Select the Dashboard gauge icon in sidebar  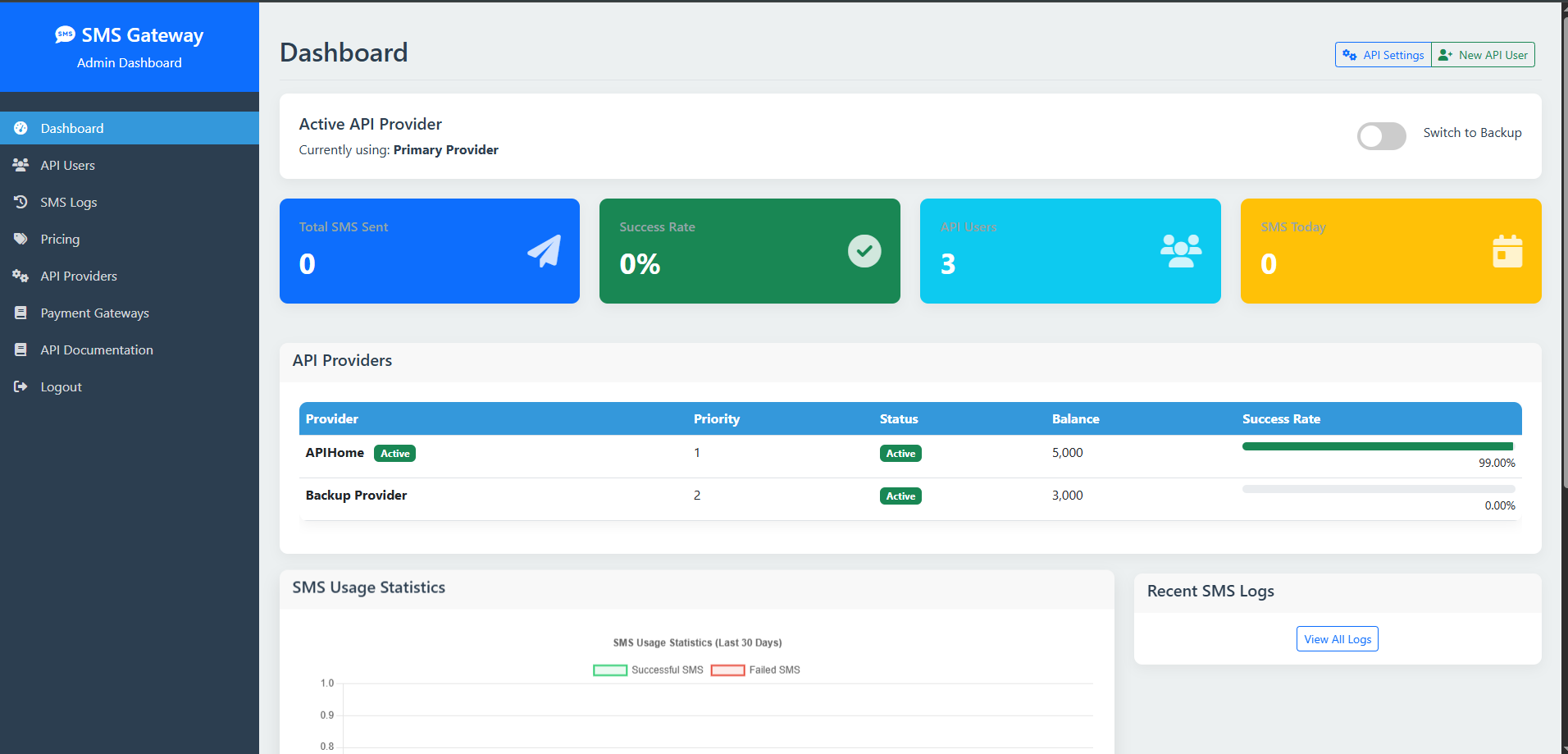(21, 128)
